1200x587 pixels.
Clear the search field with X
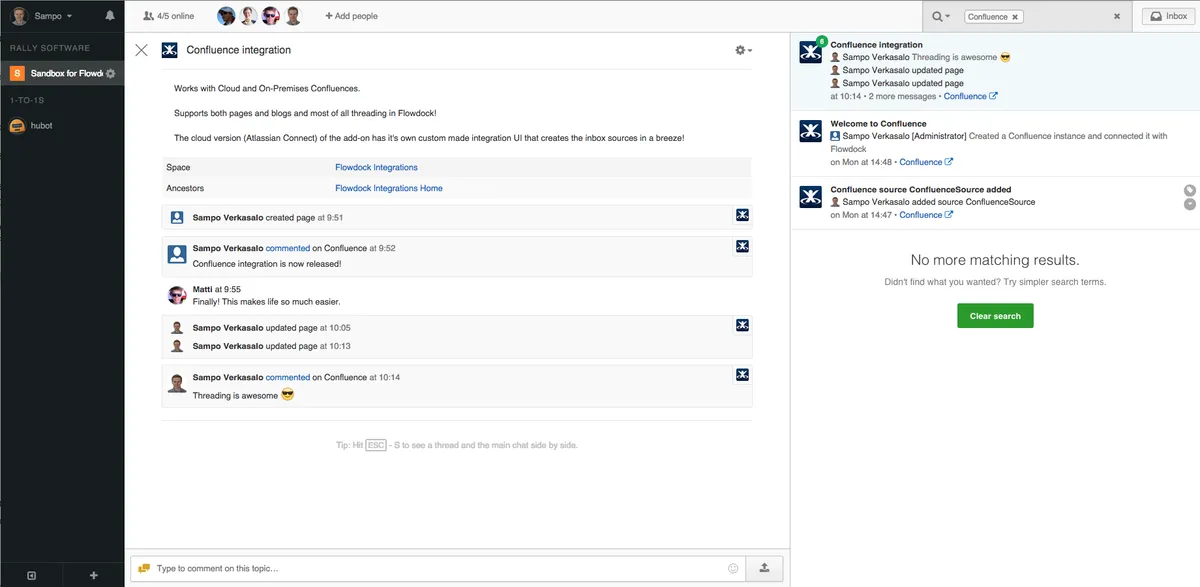(x=1117, y=16)
